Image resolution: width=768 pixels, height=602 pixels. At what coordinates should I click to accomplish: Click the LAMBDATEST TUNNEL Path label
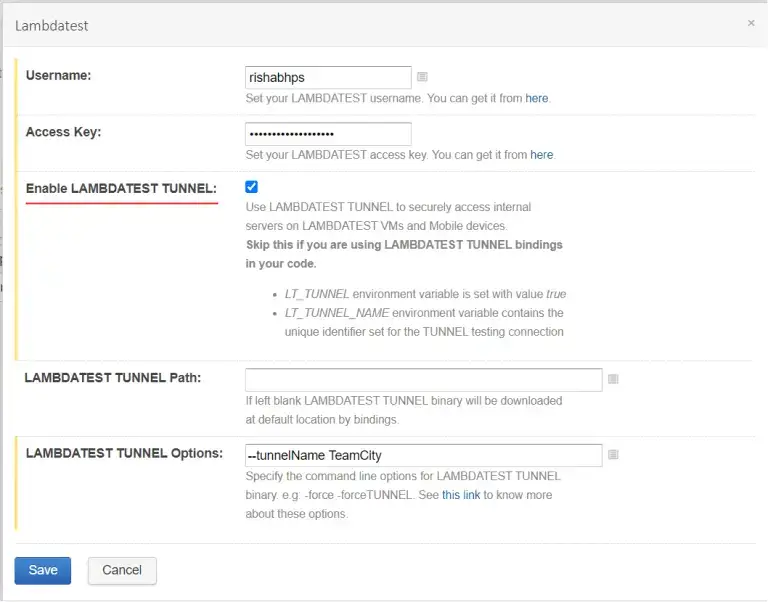(x=113, y=377)
